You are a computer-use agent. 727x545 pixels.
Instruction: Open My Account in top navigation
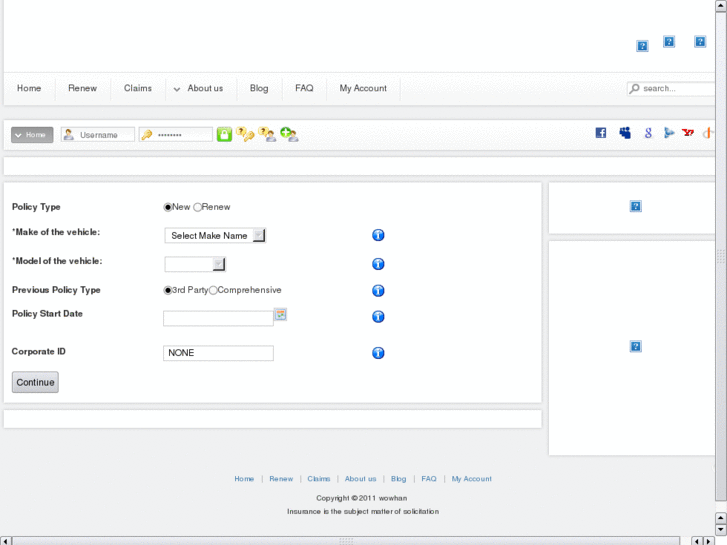363,88
